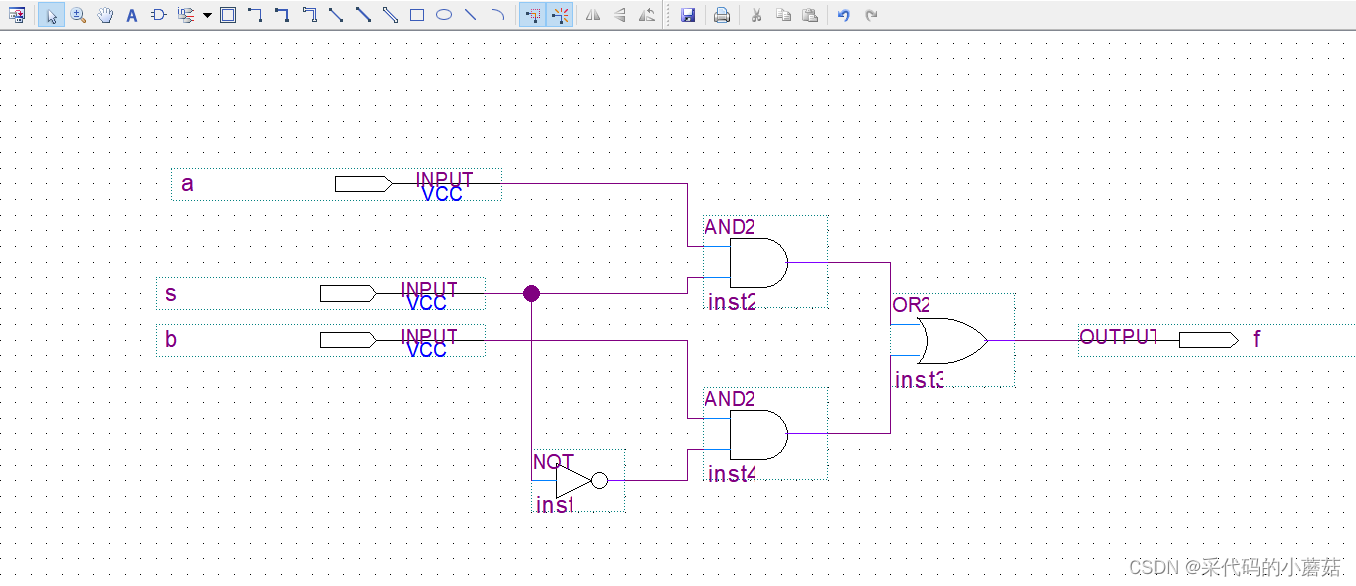Click the purple junction dot on s wire
Screen dimensions: 1356x586
(x=532, y=293)
